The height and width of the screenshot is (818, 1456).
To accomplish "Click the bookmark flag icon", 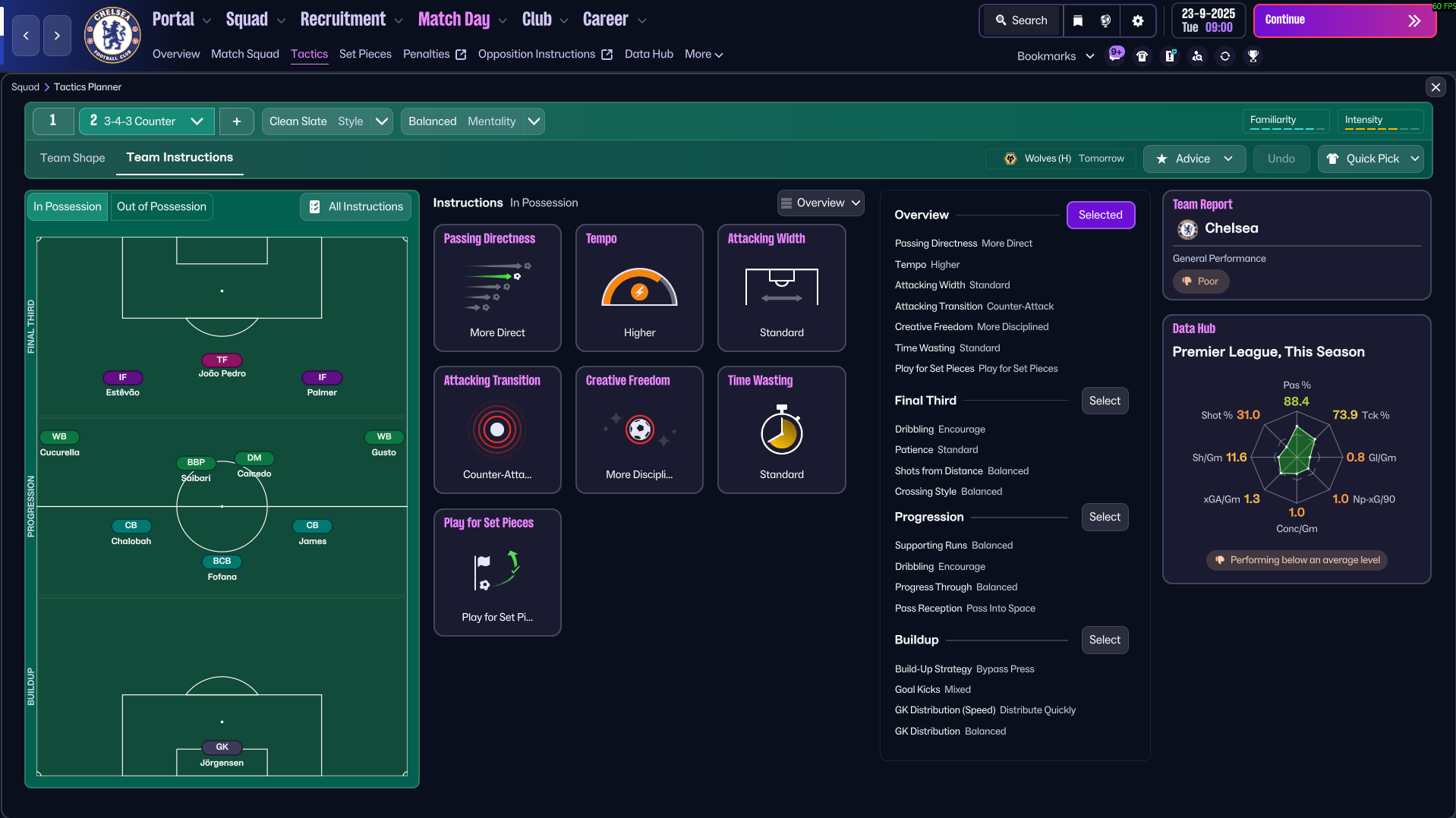I will point(1078,20).
